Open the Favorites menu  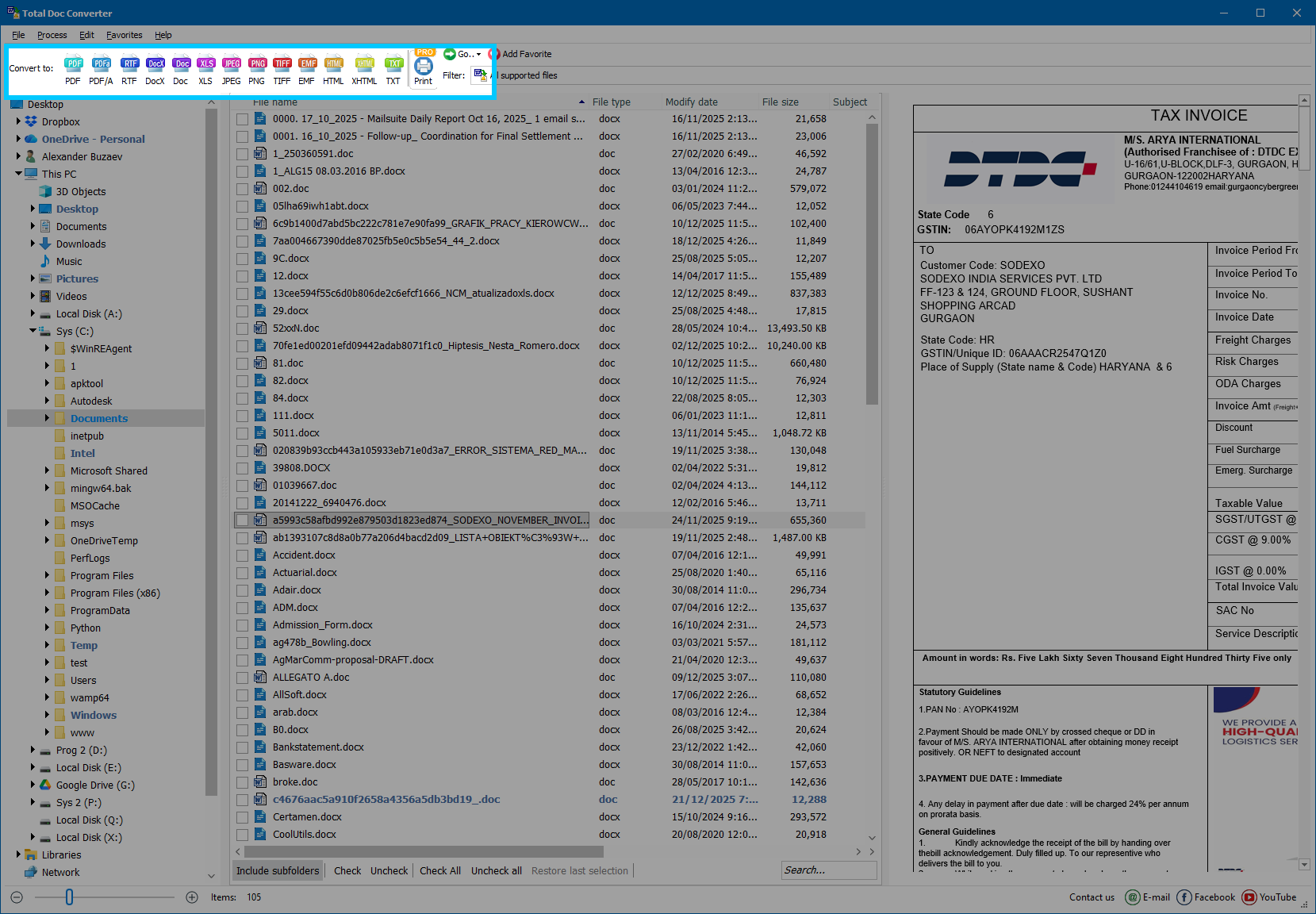124,35
